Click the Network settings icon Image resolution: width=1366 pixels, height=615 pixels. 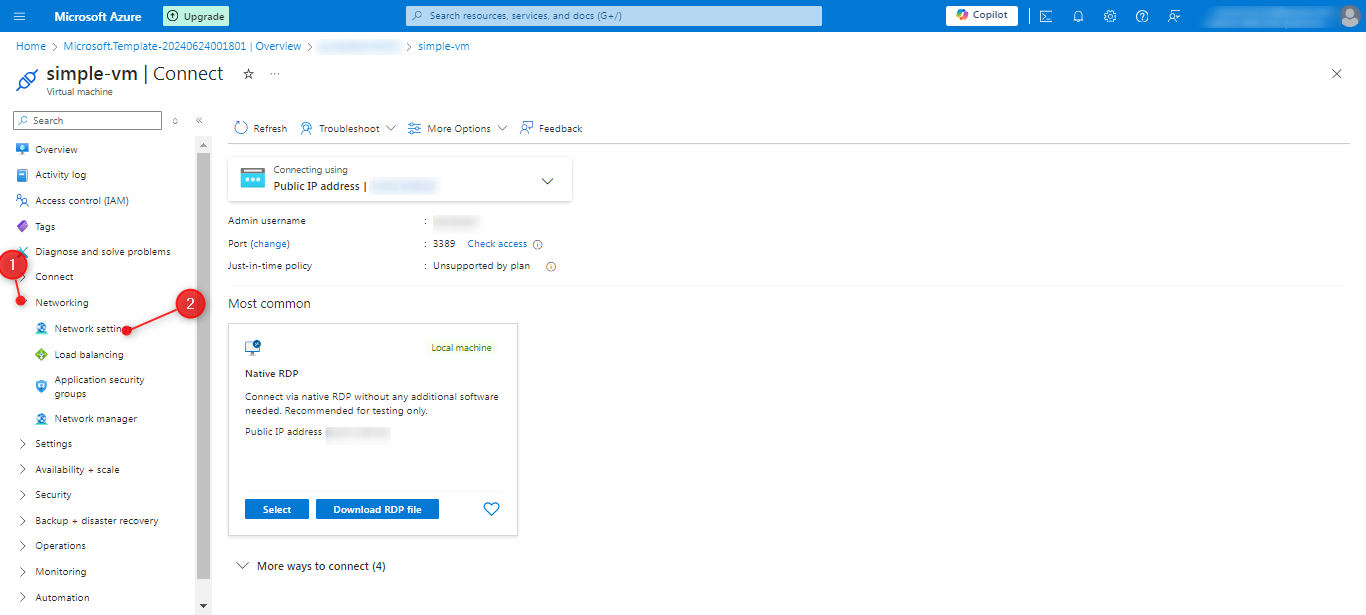[x=41, y=328]
